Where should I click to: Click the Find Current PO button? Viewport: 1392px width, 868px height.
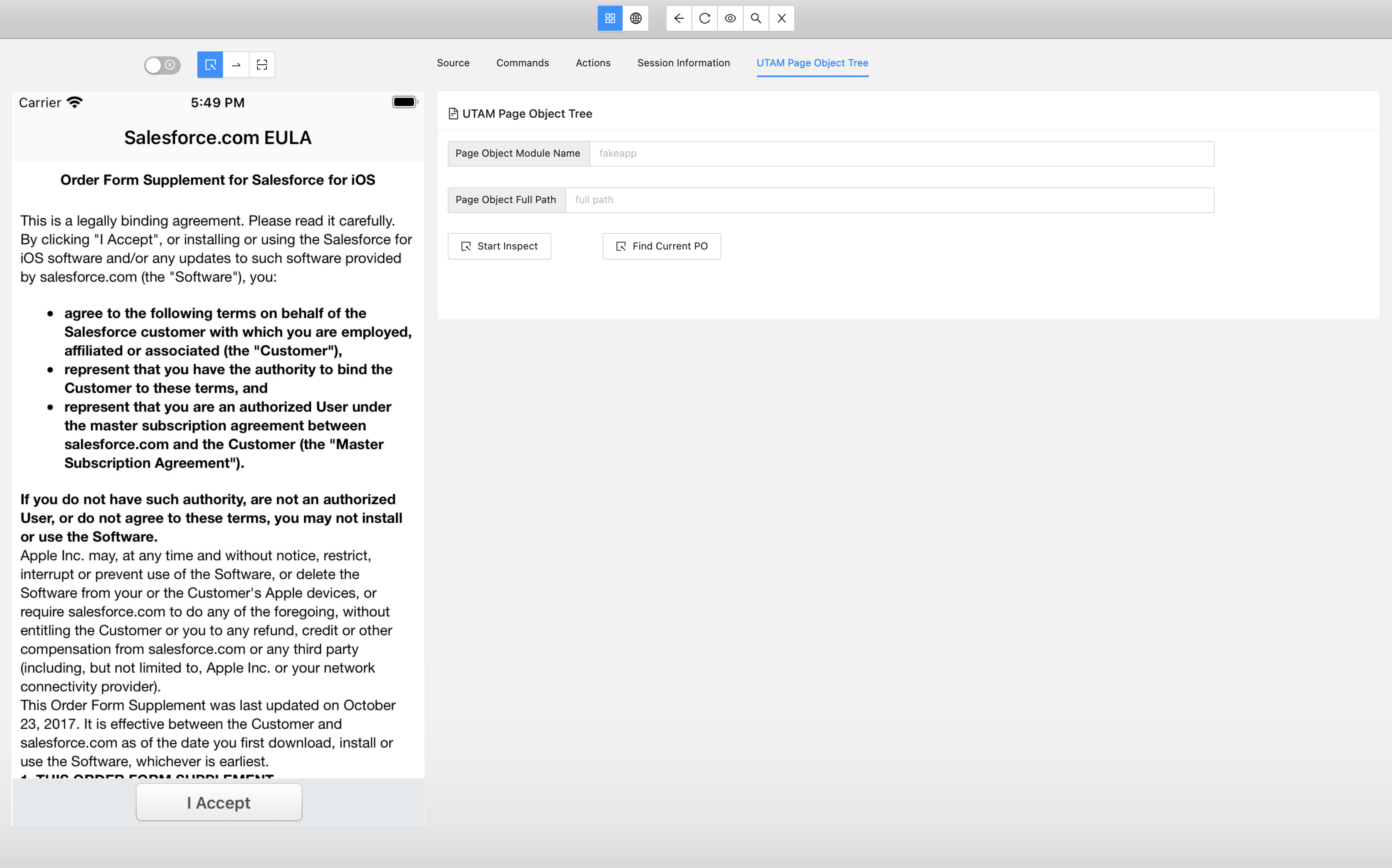[x=661, y=246]
